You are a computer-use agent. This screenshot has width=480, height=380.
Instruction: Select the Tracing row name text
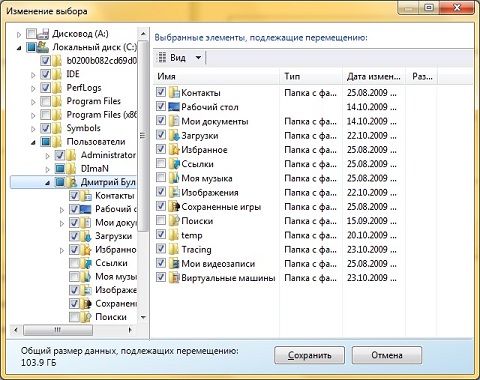click(x=196, y=249)
